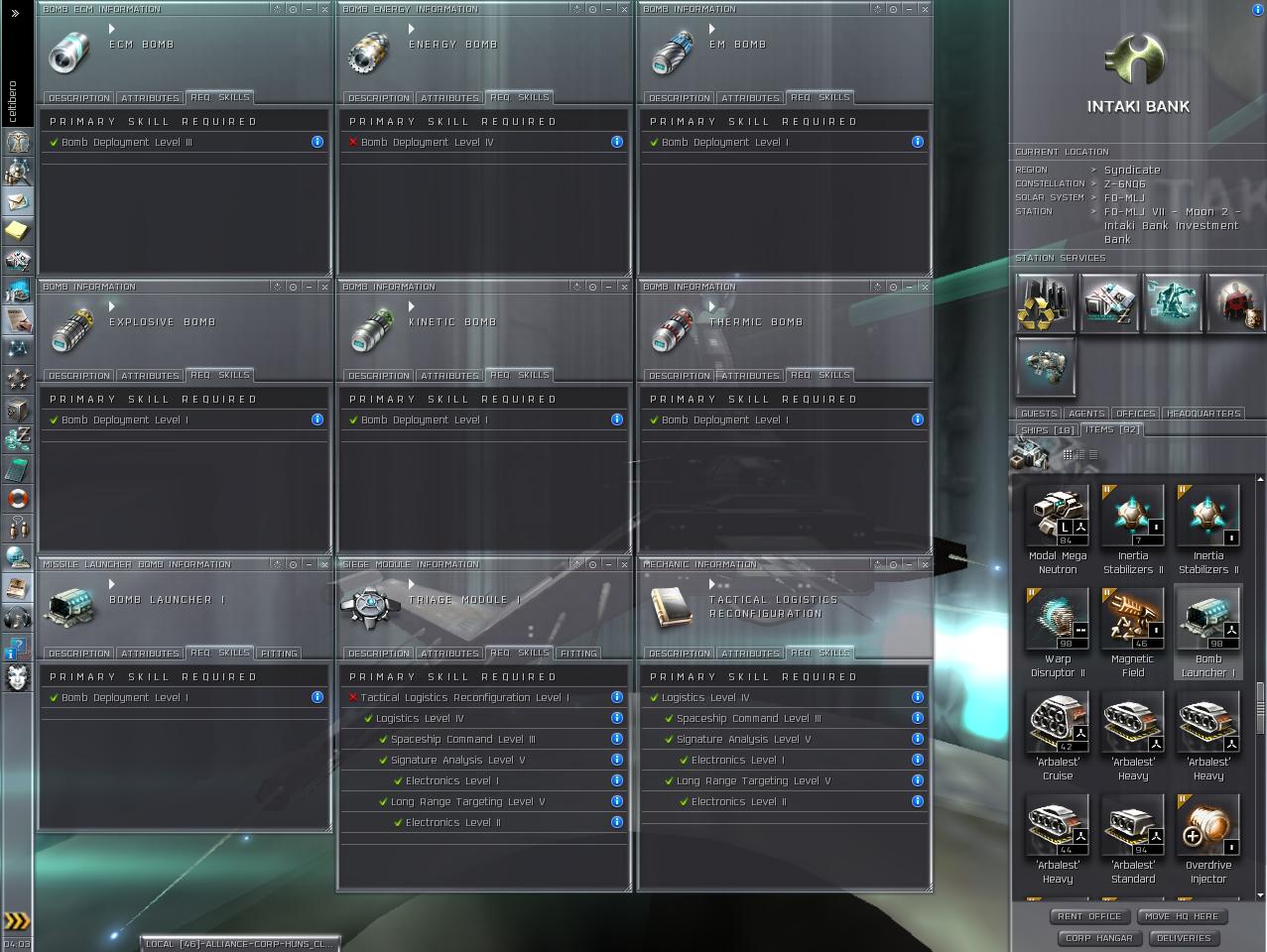1267x952 pixels.
Task: Open Fitting tab in Triage Module I window
Action: [578, 654]
